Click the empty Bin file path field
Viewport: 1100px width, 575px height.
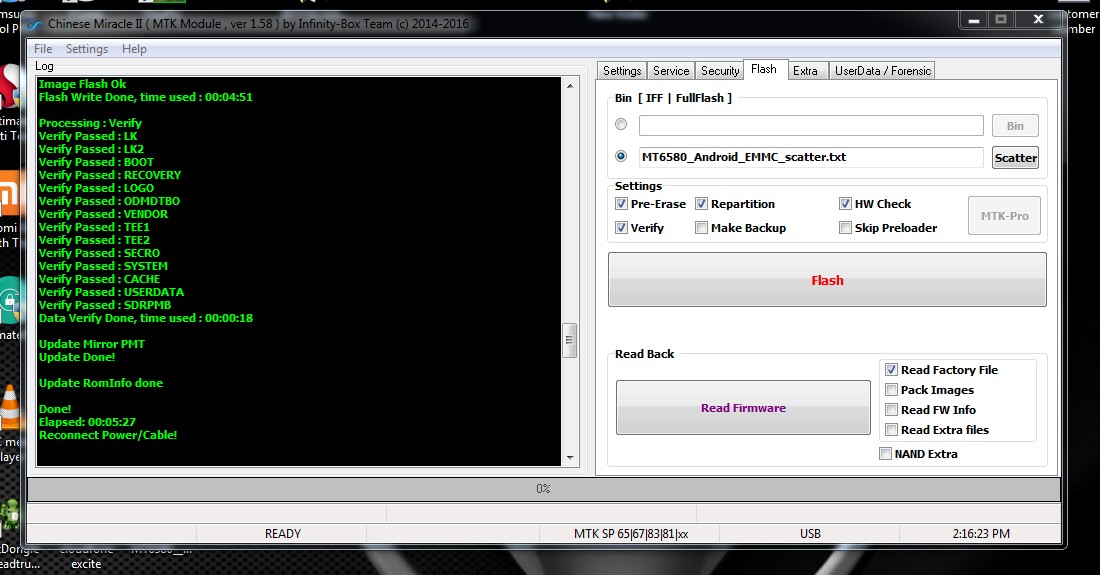811,126
